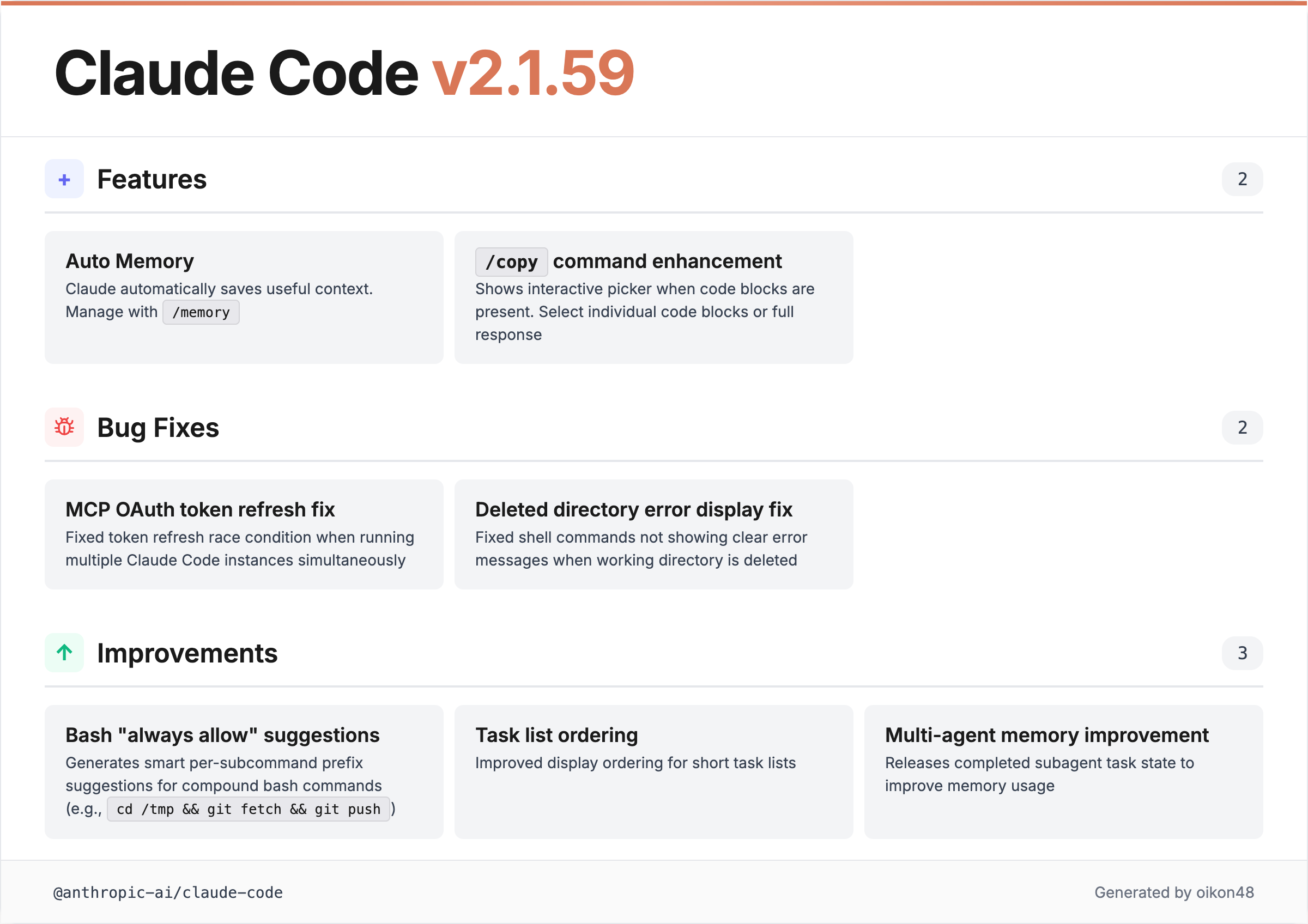This screenshot has height=924, width=1308.
Task: Click the @anthropic-ai/claude-code footer text
Action: click(x=168, y=892)
